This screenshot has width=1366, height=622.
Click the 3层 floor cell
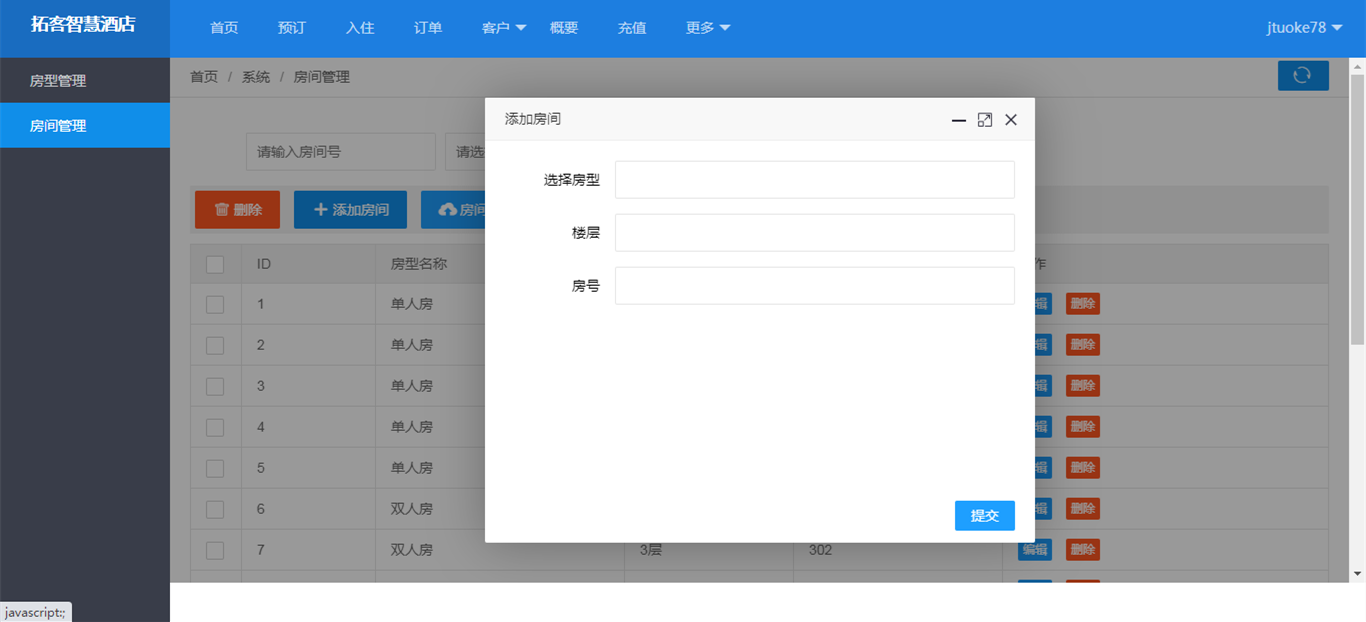(651, 550)
